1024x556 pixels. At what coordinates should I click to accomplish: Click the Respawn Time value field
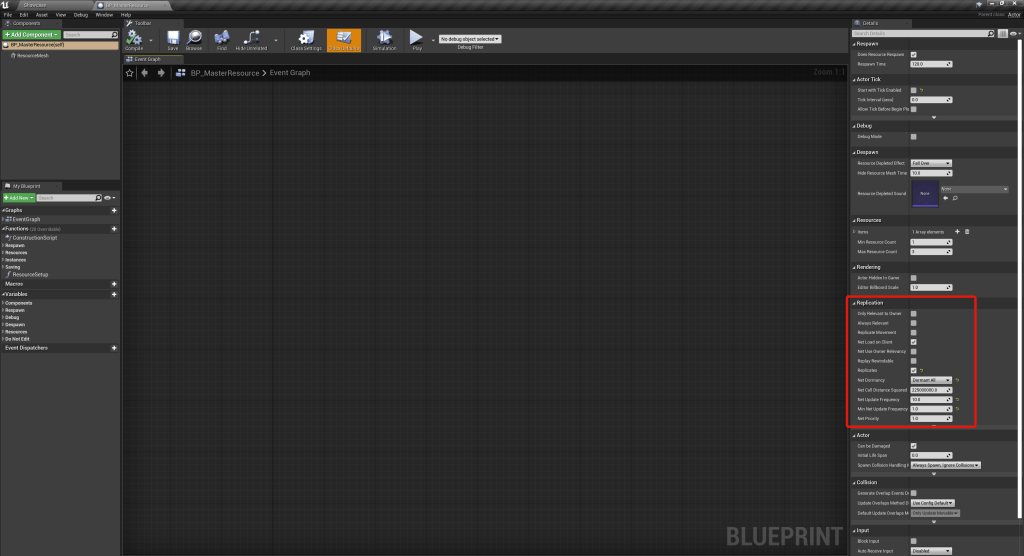click(931, 64)
